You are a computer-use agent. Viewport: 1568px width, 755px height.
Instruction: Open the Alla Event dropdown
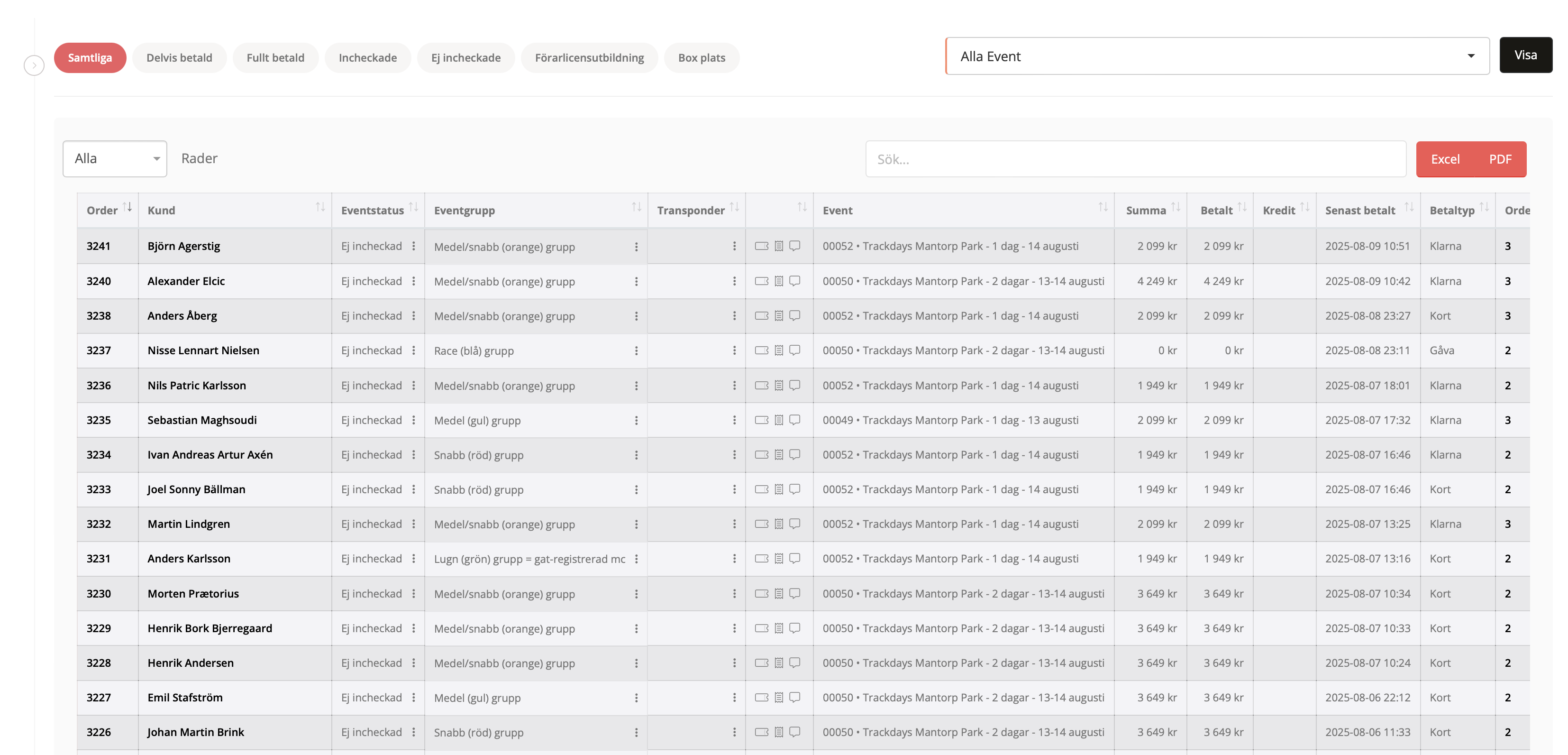pos(1217,56)
